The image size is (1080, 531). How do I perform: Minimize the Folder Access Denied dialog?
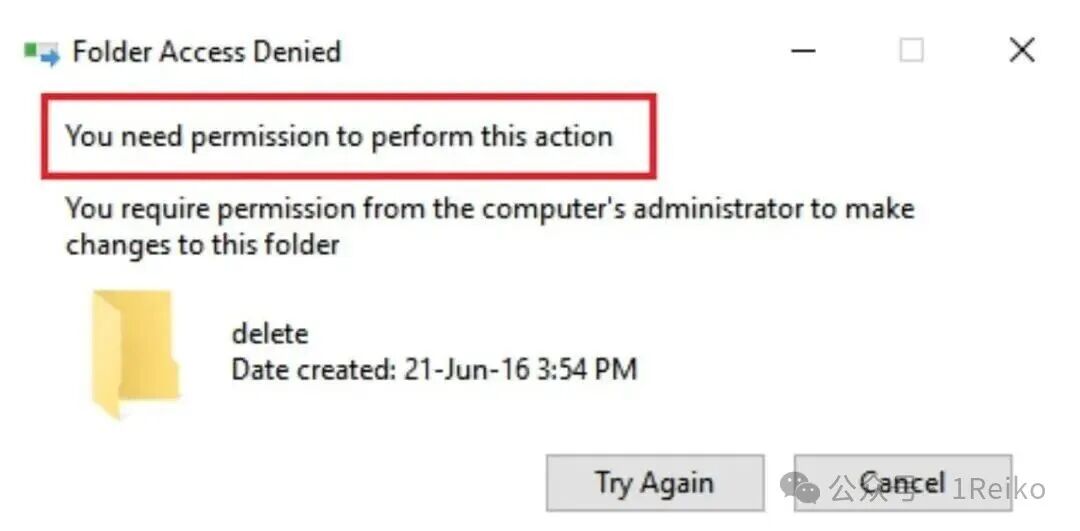tap(803, 51)
